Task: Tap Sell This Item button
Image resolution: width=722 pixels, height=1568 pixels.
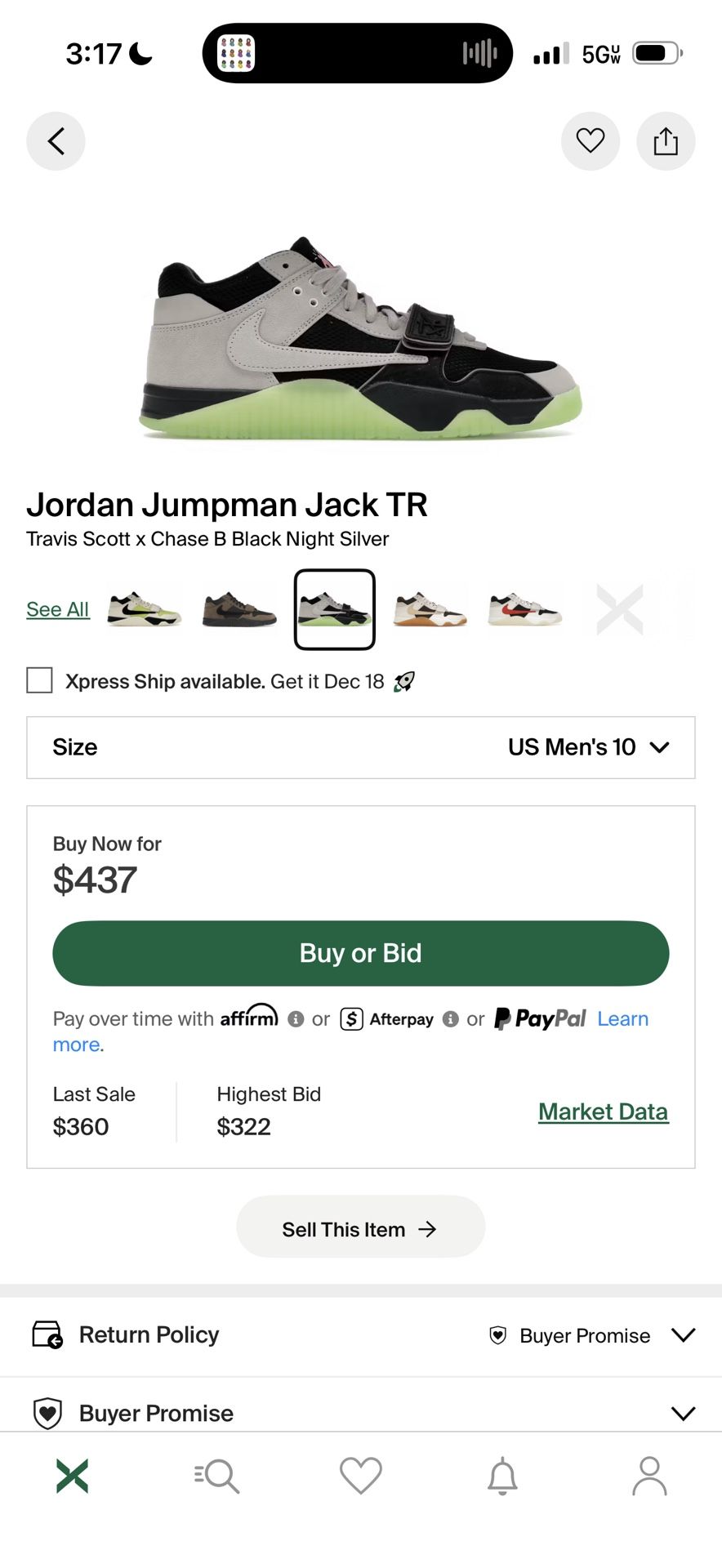Action: tap(360, 1229)
